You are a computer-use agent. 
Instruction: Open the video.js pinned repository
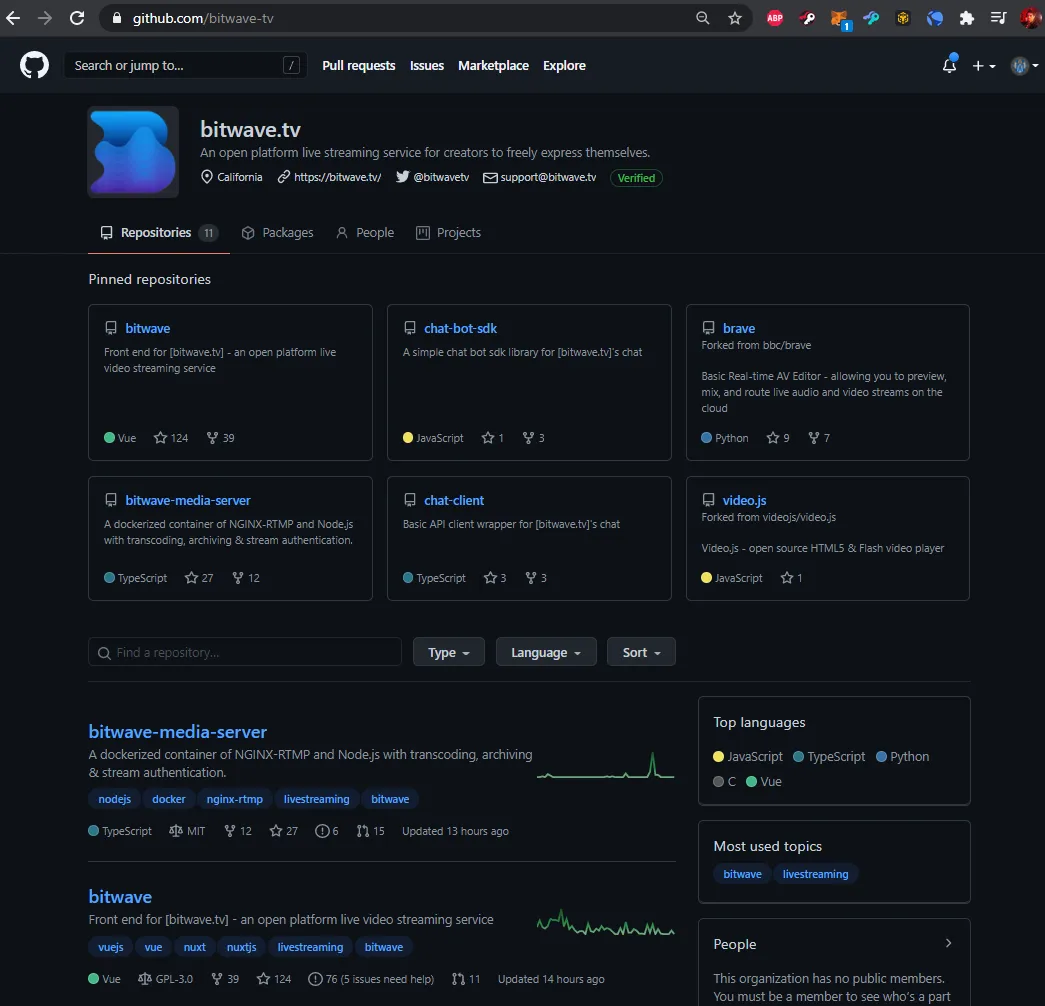click(x=744, y=500)
